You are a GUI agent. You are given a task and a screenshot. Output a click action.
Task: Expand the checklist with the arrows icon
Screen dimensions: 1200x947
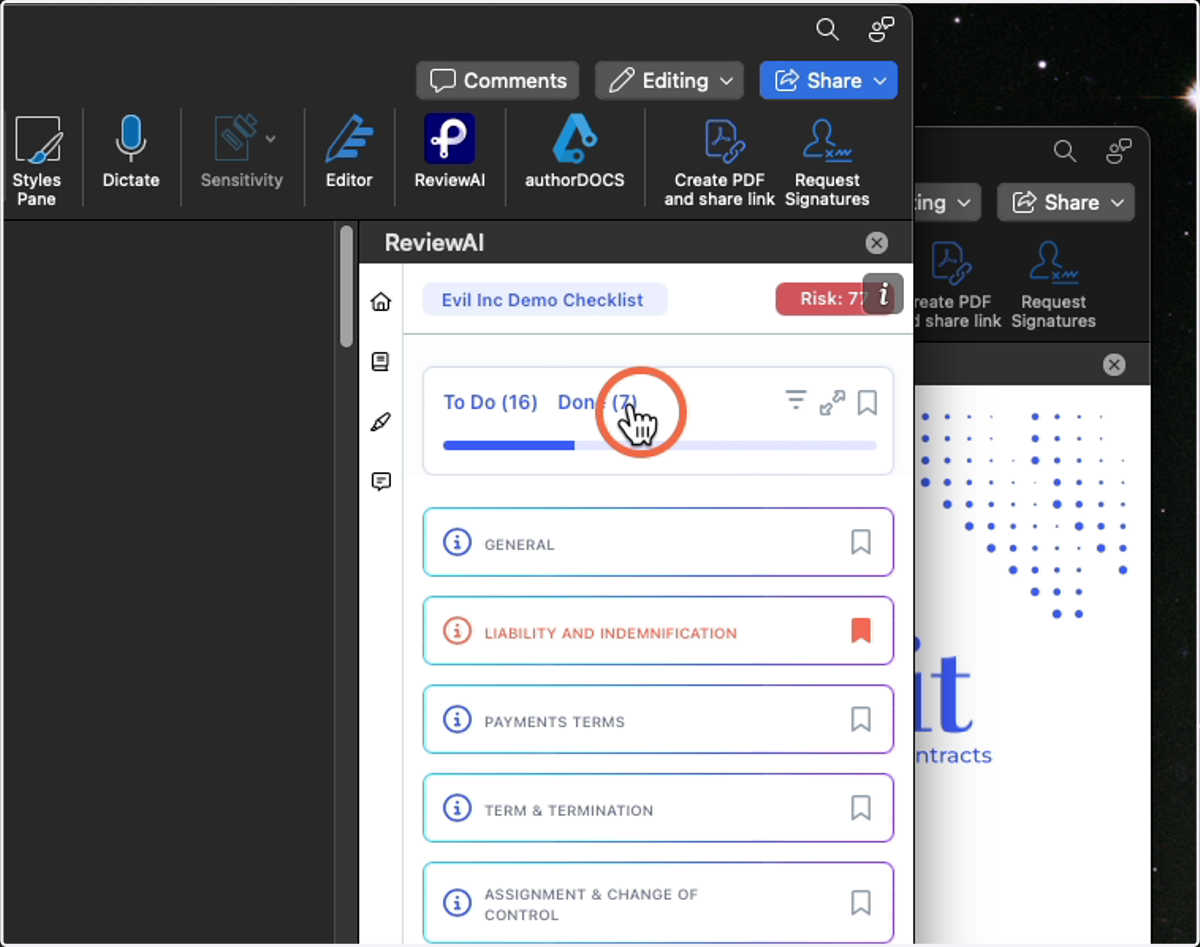pos(832,403)
